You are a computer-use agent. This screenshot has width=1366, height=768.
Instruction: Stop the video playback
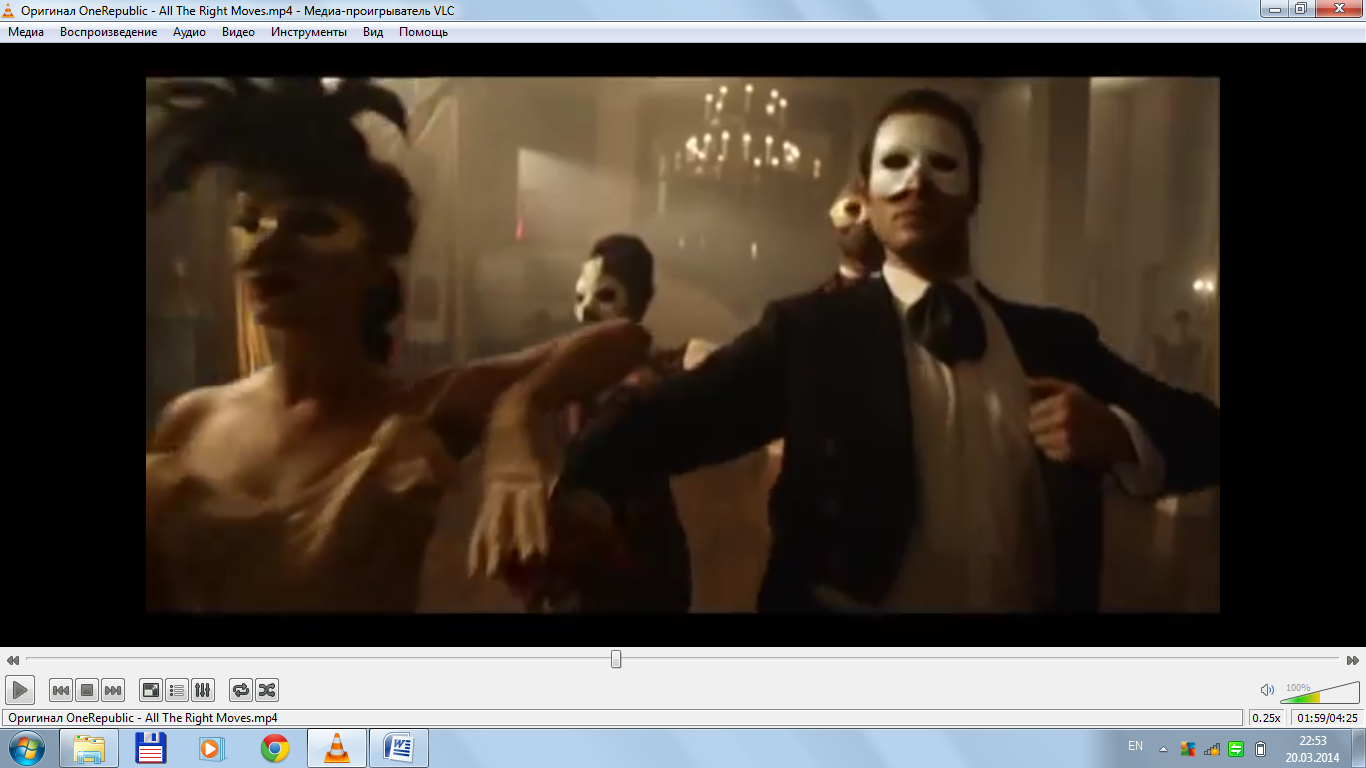coord(87,690)
